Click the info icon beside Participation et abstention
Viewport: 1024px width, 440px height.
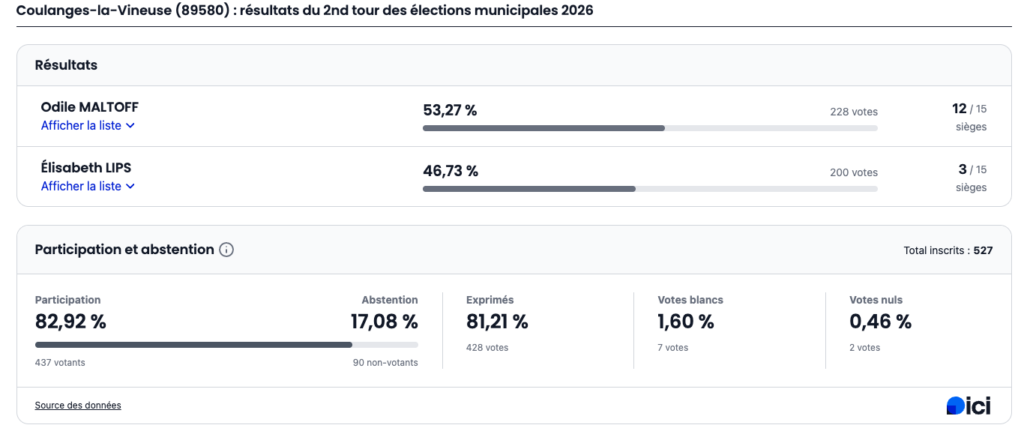(226, 250)
